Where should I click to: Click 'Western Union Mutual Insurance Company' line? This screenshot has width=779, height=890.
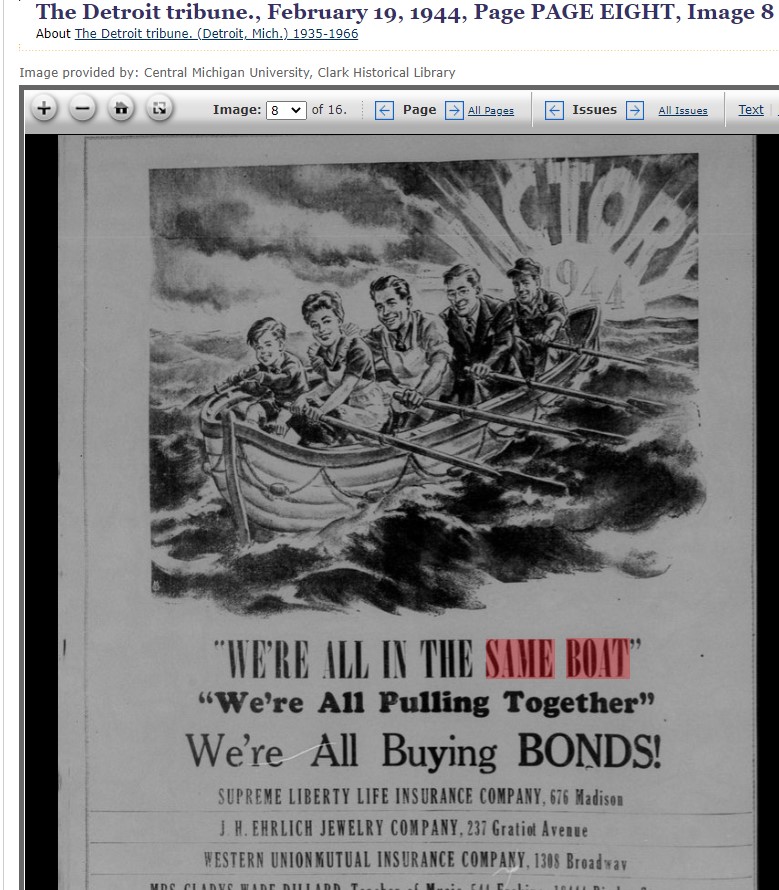point(415,860)
